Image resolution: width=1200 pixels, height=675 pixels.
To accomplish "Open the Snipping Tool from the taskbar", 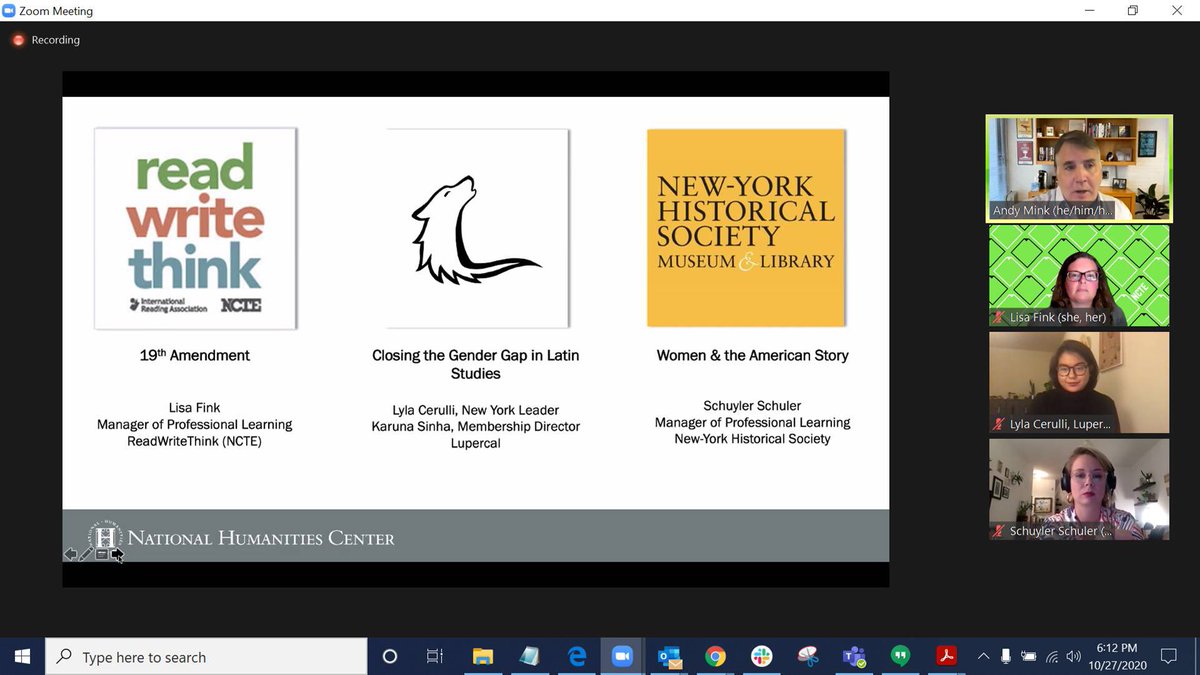I will (808, 657).
